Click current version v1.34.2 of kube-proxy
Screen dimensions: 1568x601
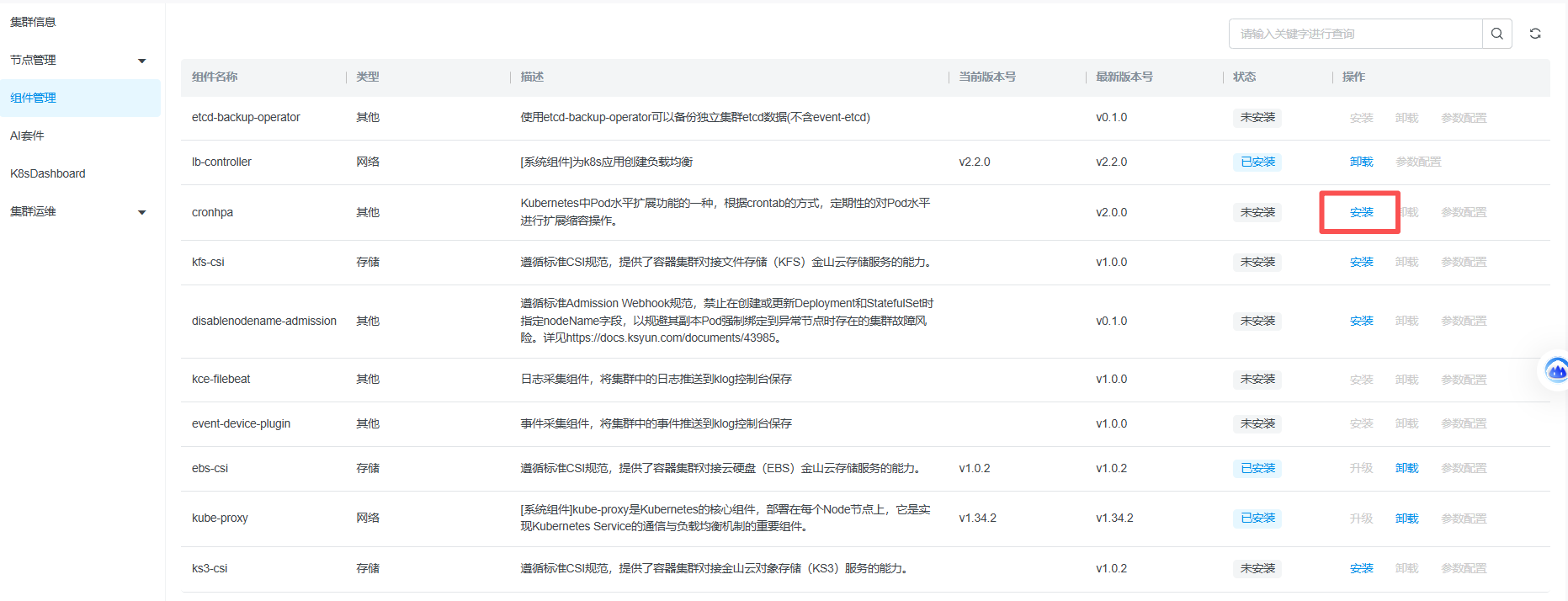point(977,518)
